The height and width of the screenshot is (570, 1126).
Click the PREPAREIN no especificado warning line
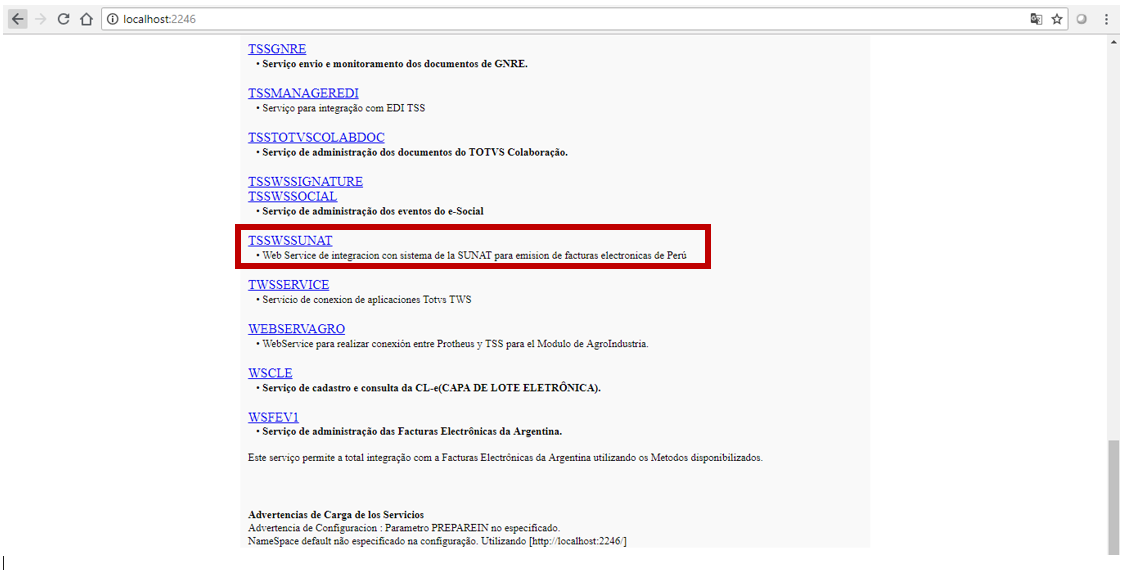coord(404,528)
